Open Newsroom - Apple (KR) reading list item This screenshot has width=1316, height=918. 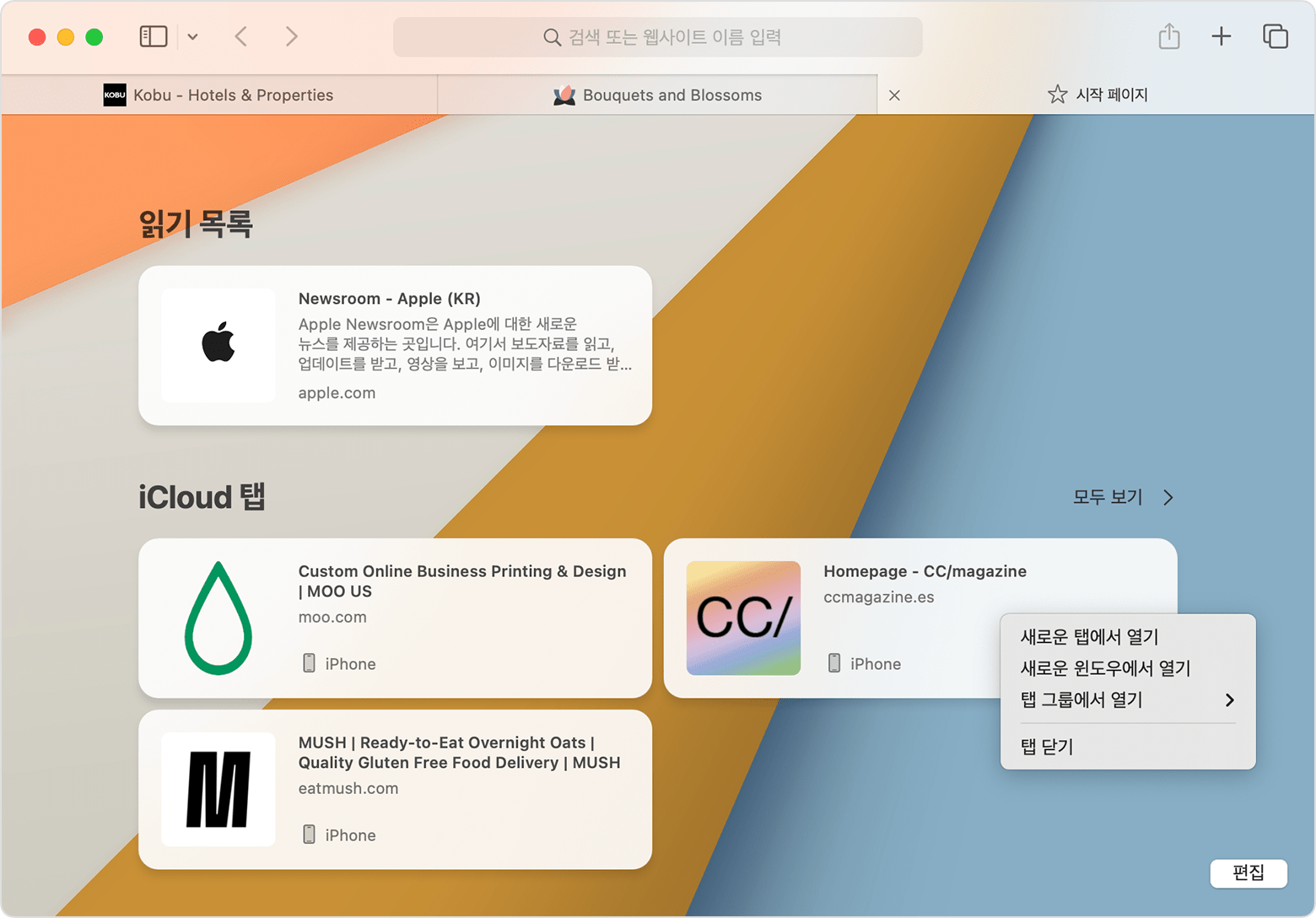click(395, 345)
